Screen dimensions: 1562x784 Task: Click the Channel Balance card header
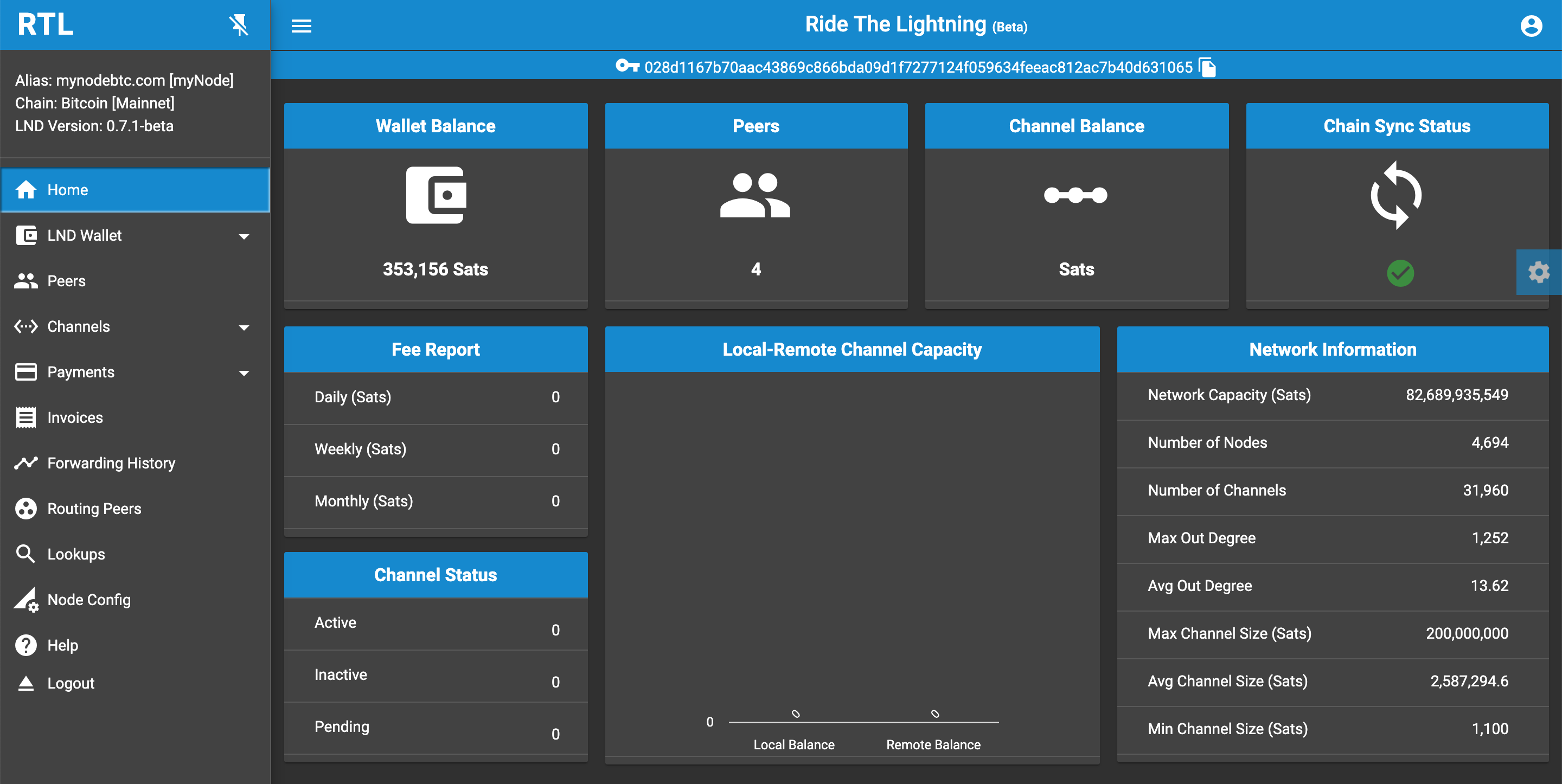click(x=1076, y=125)
